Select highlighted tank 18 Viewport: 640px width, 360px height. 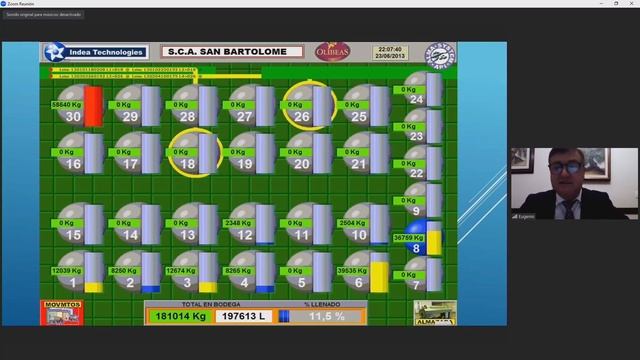click(195, 153)
